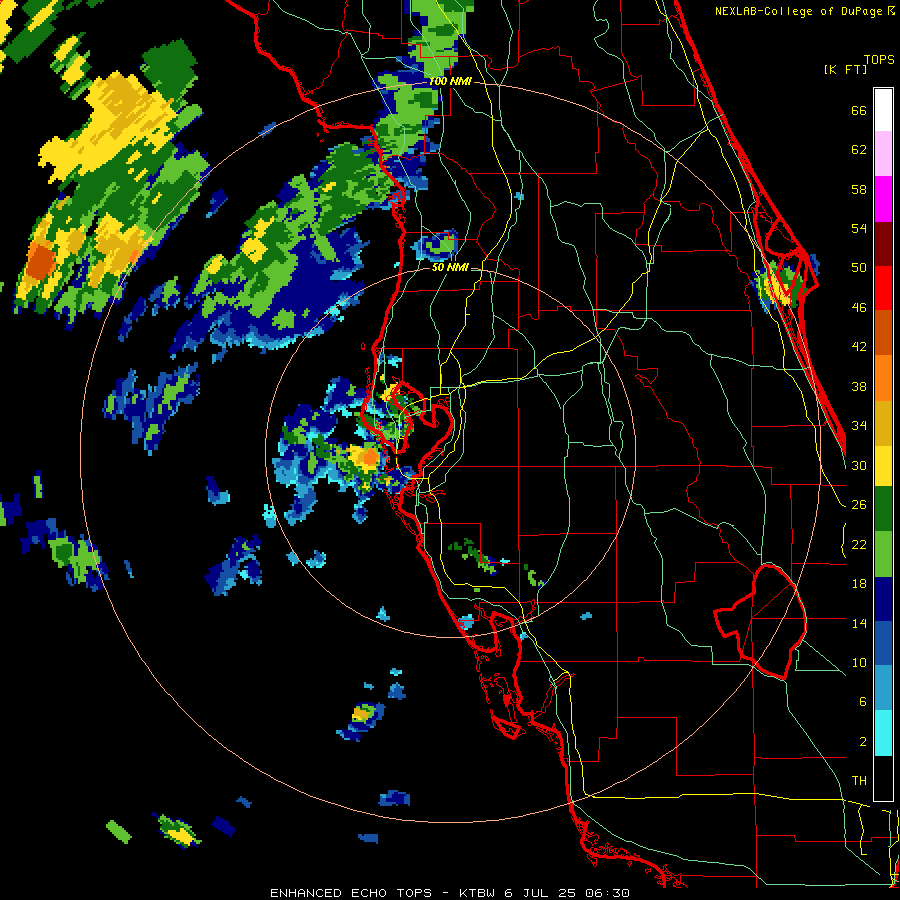
Task: Pick the dark green legend swatch
Action: (883, 509)
